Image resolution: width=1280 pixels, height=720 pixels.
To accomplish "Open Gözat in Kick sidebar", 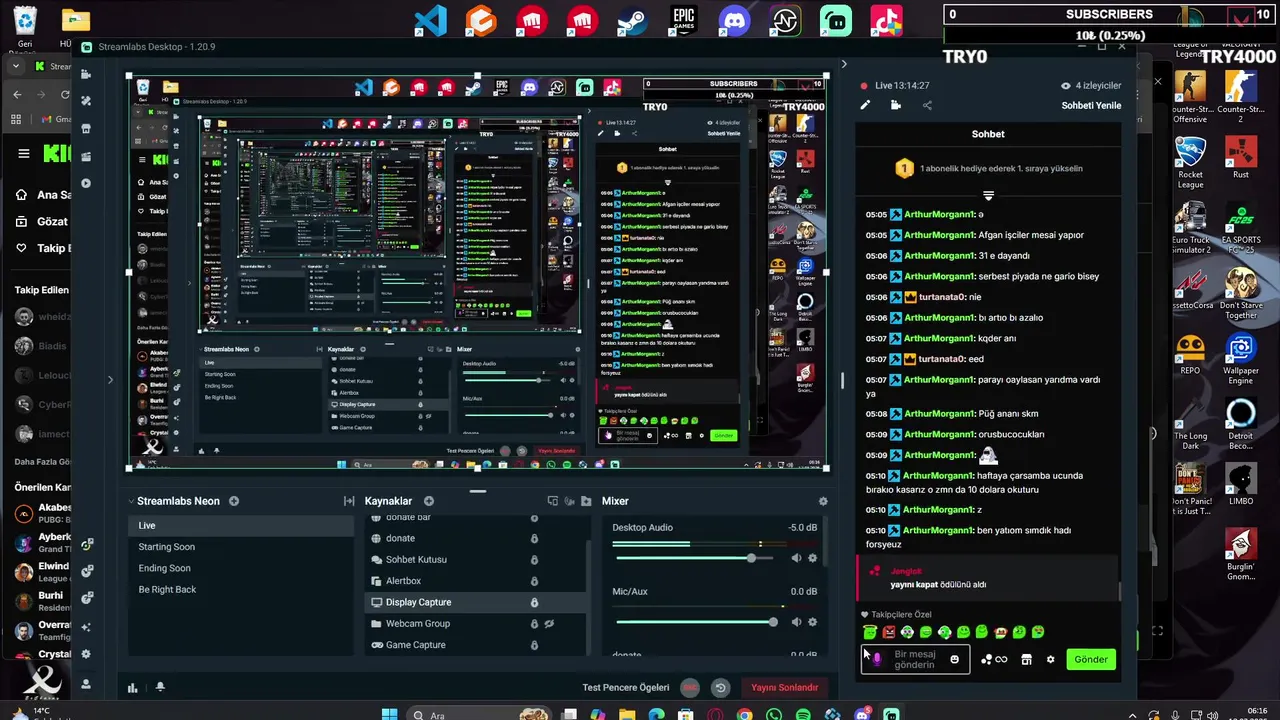I will pos(42,221).
